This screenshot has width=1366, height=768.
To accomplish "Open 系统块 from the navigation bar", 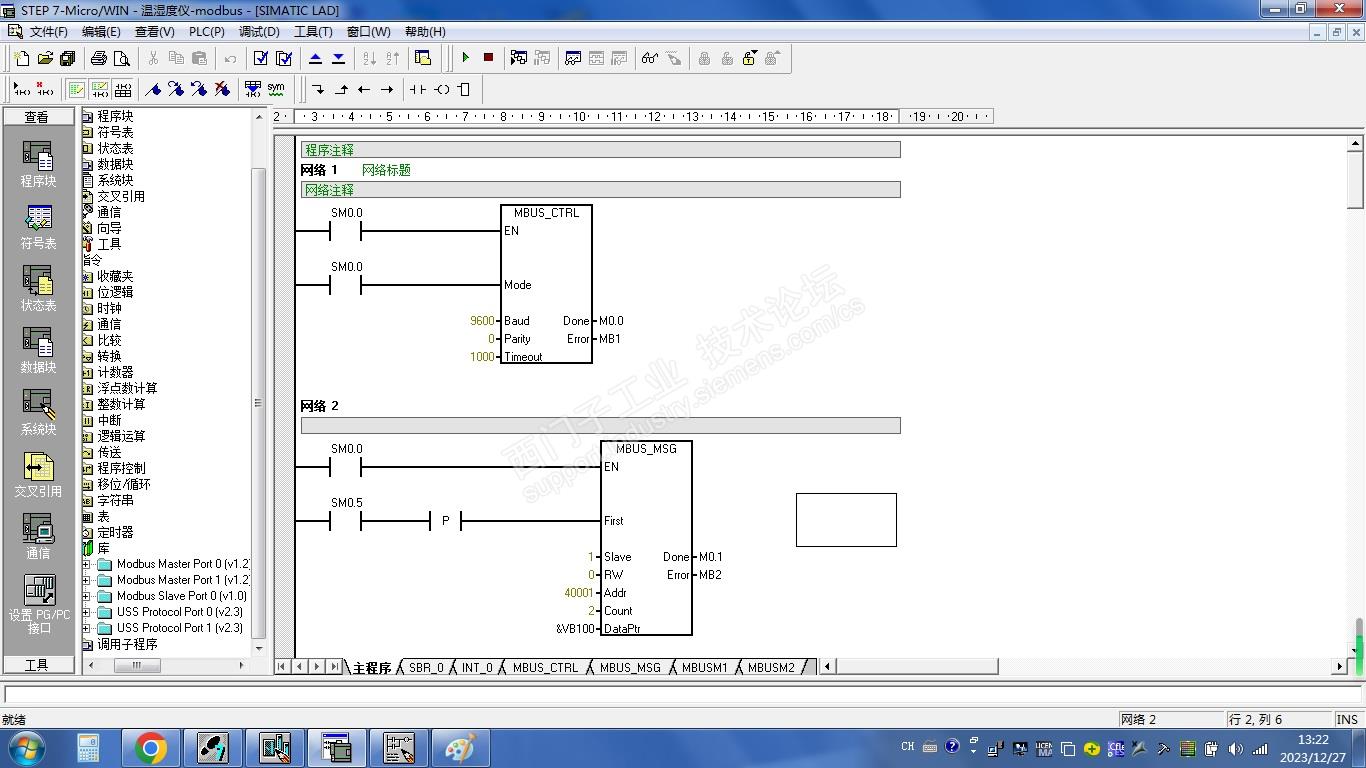I will (x=38, y=411).
